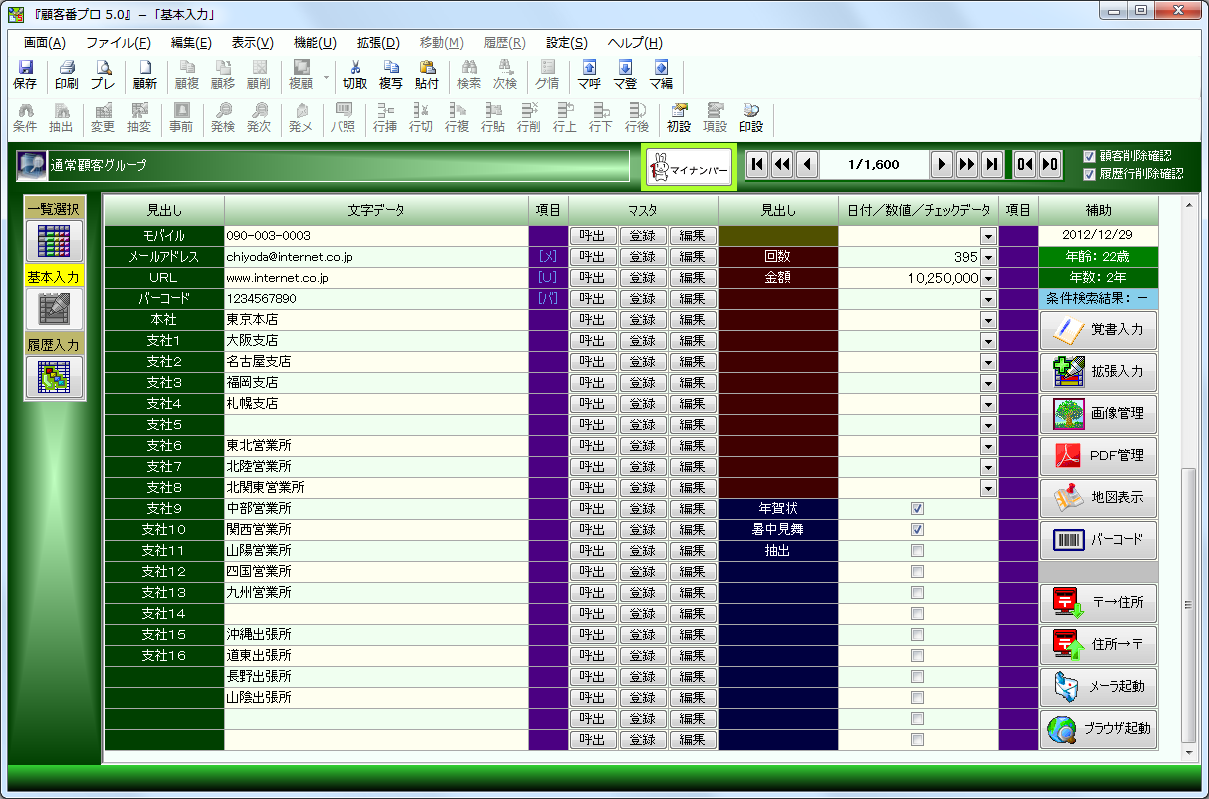1209x799 pixels.
Task: Toggle the 顧客削除確認 checkbox
Action: [x=1089, y=156]
